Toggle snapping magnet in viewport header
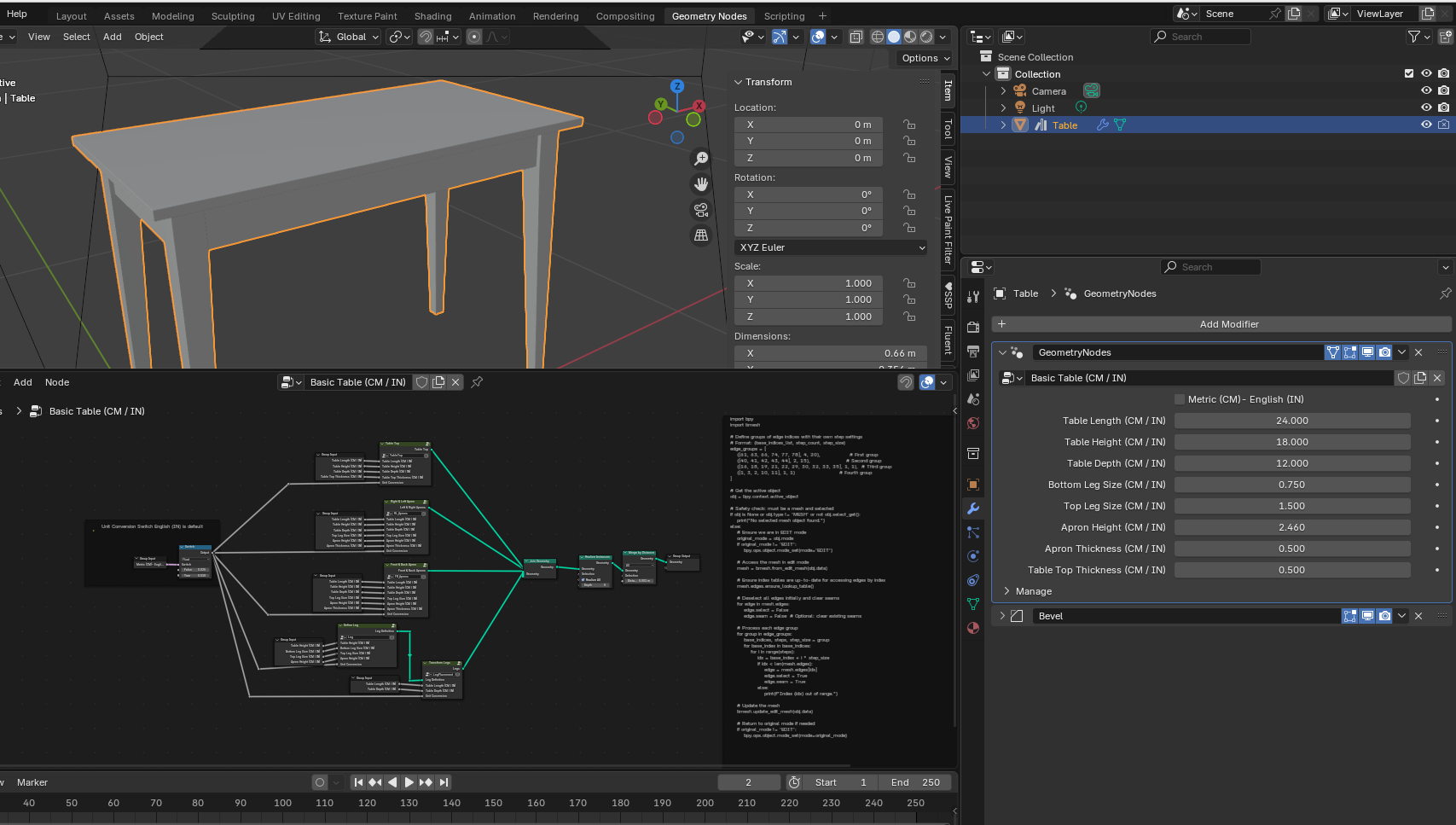This screenshot has width=1456, height=825. [x=425, y=37]
